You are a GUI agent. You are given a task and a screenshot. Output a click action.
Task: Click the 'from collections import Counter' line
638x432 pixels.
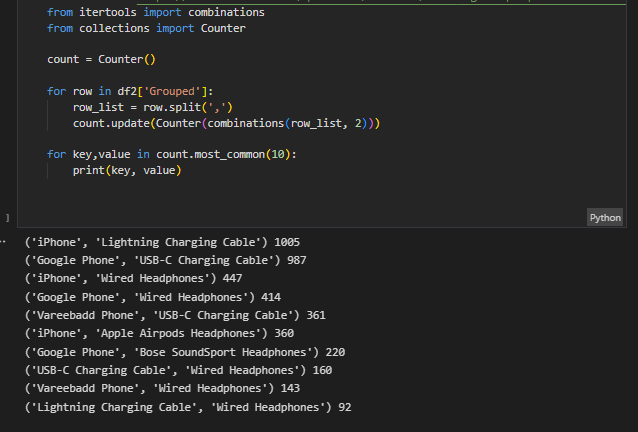146,28
